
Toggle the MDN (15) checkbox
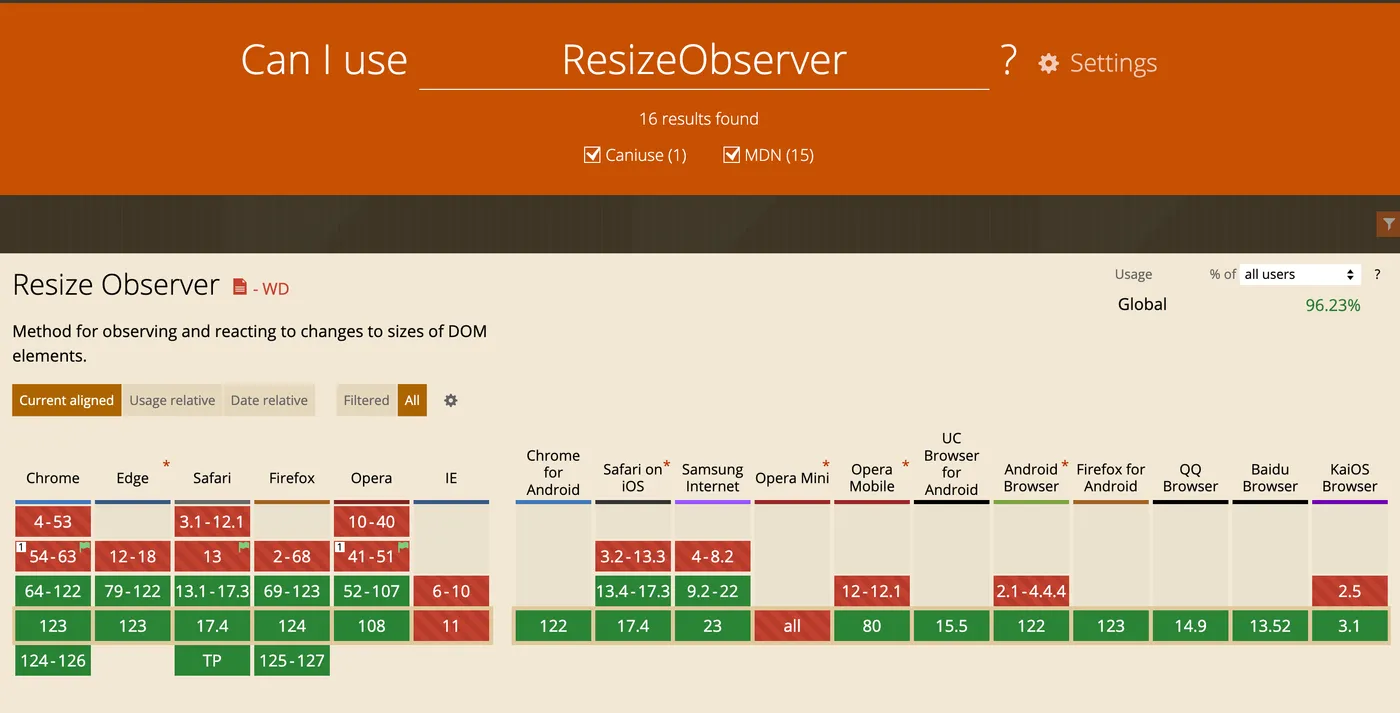click(x=731, y=155)
